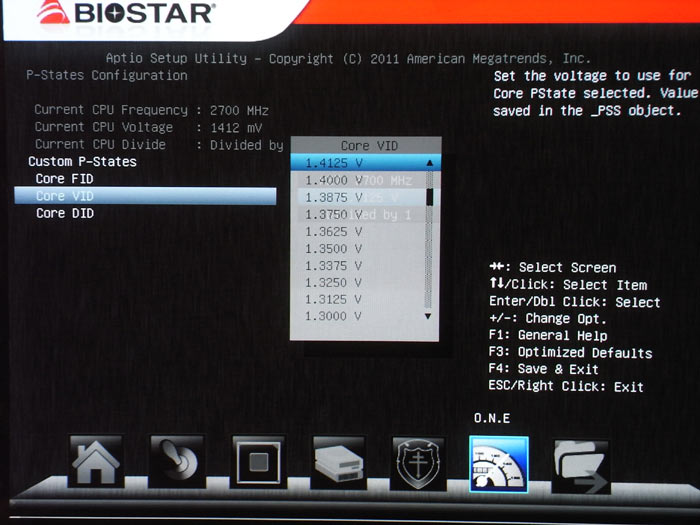Click the F4: Save & Exit hint

544,369
